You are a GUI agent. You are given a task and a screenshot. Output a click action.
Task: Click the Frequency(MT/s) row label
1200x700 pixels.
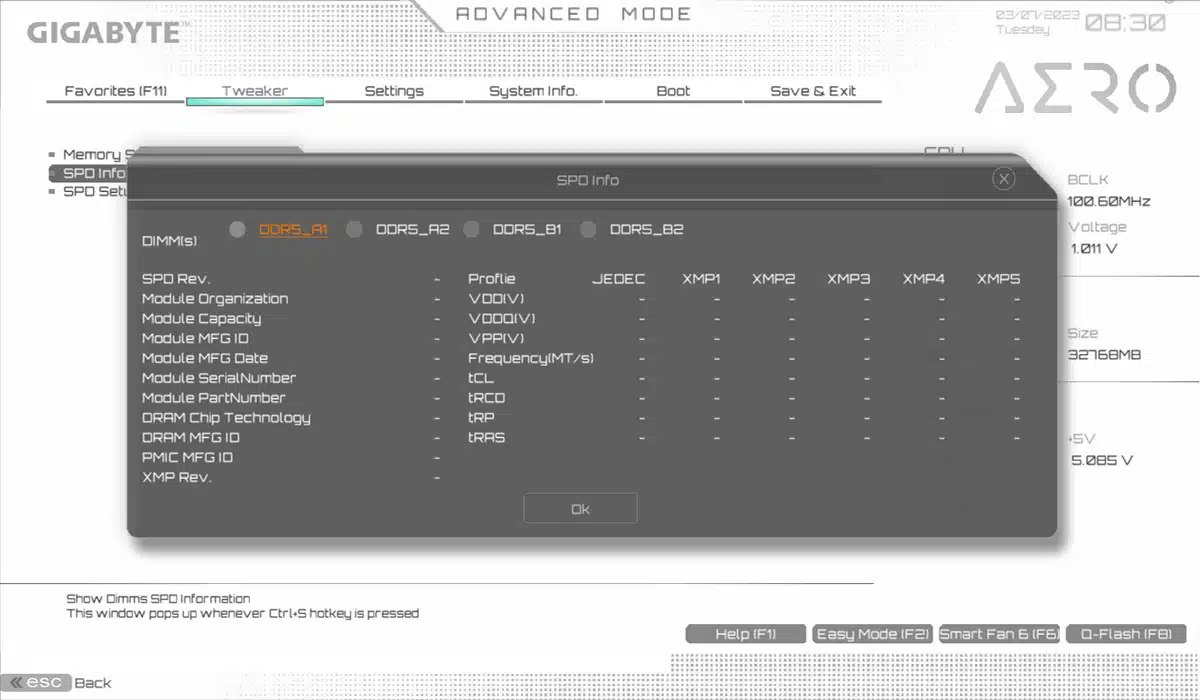531,358
